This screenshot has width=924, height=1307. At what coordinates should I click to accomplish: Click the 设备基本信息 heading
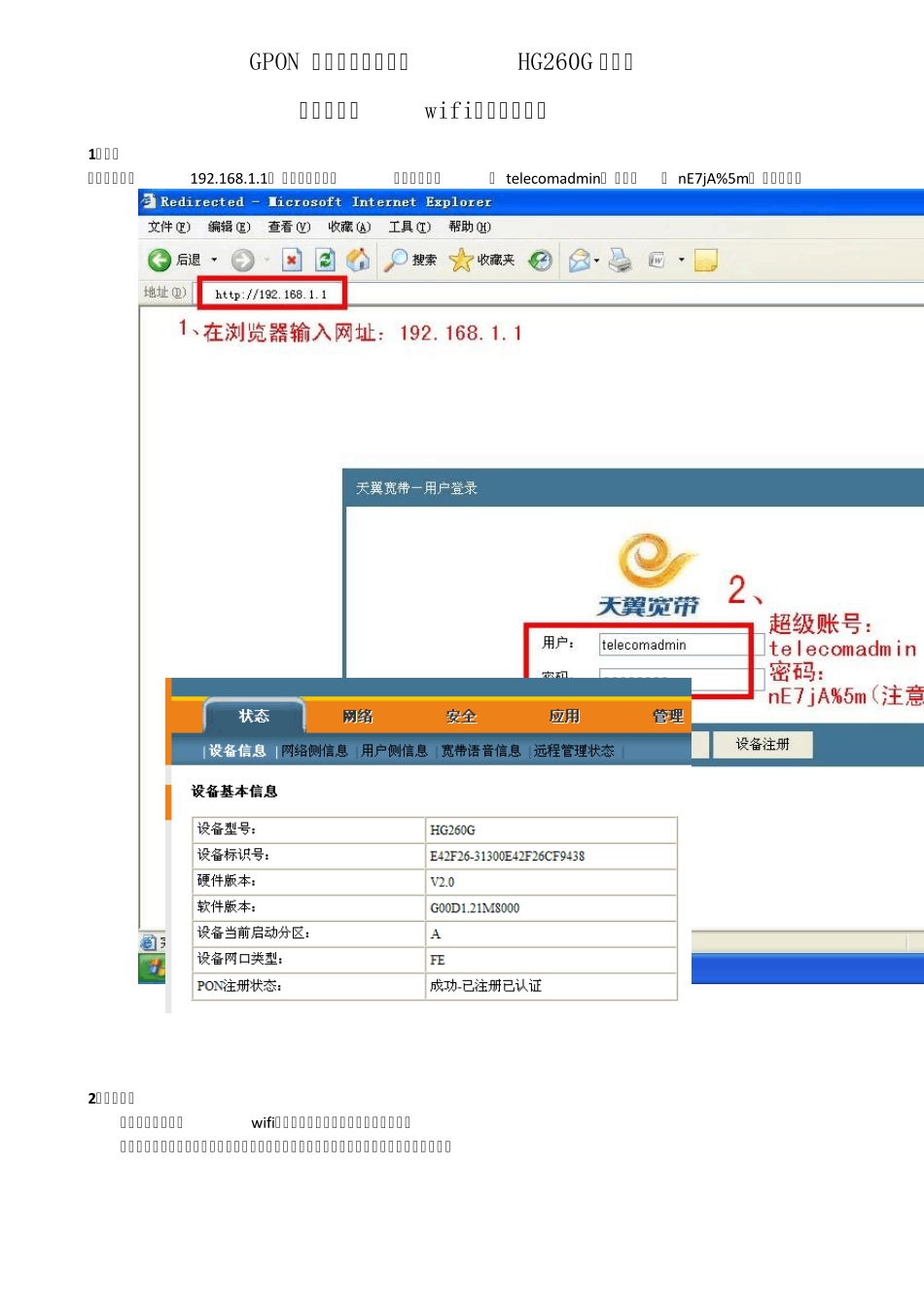click(x=234, y=792)
